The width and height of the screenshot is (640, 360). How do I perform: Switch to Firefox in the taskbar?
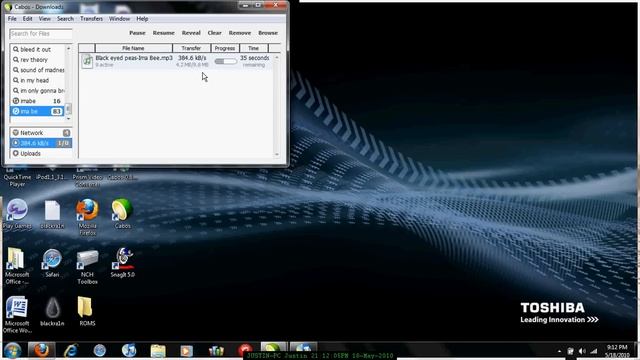tap(41, 351)
